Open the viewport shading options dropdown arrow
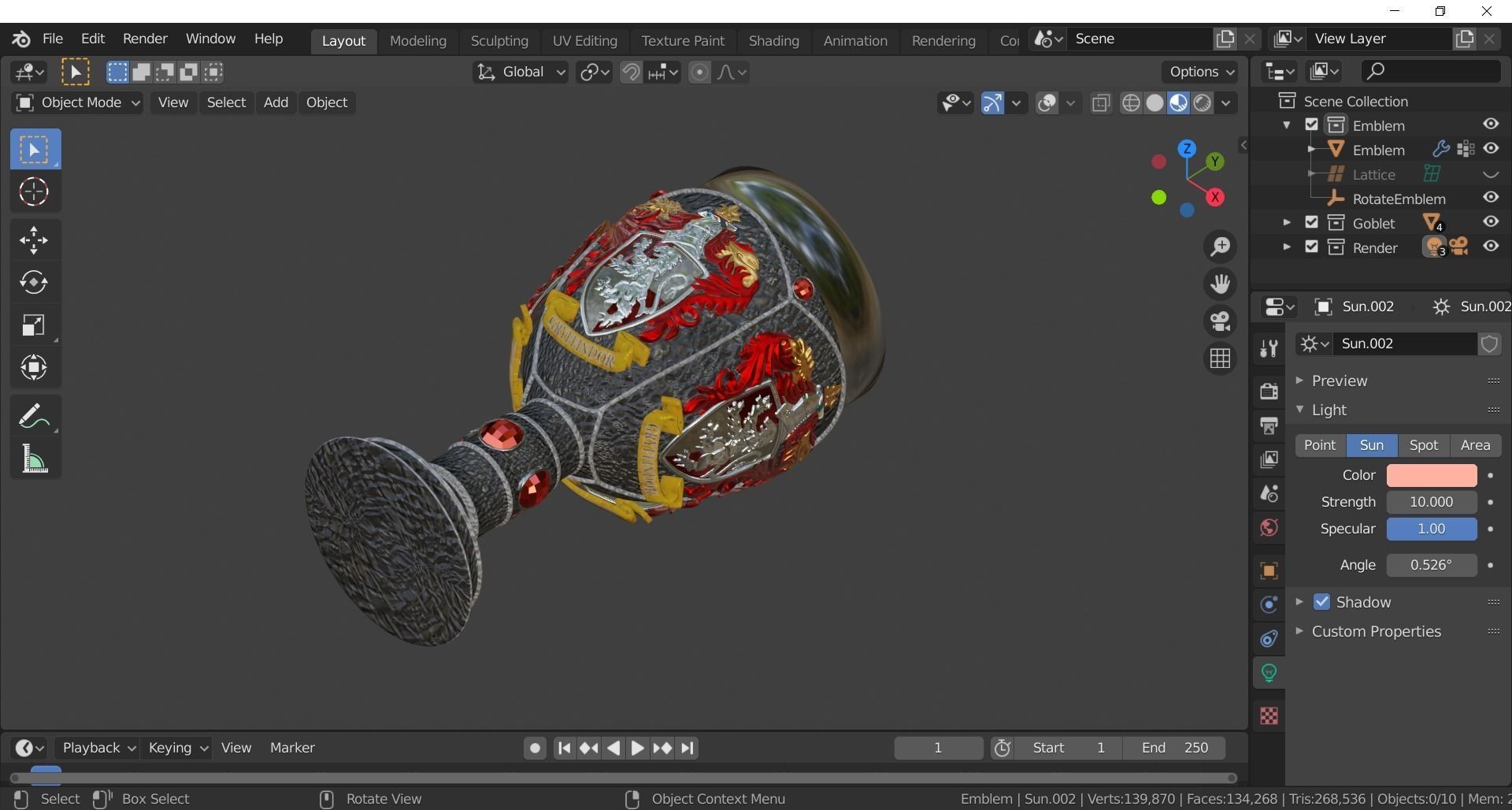Image resolution: width=1512 pixels, height=810 pixels. tap(1226, 103)
